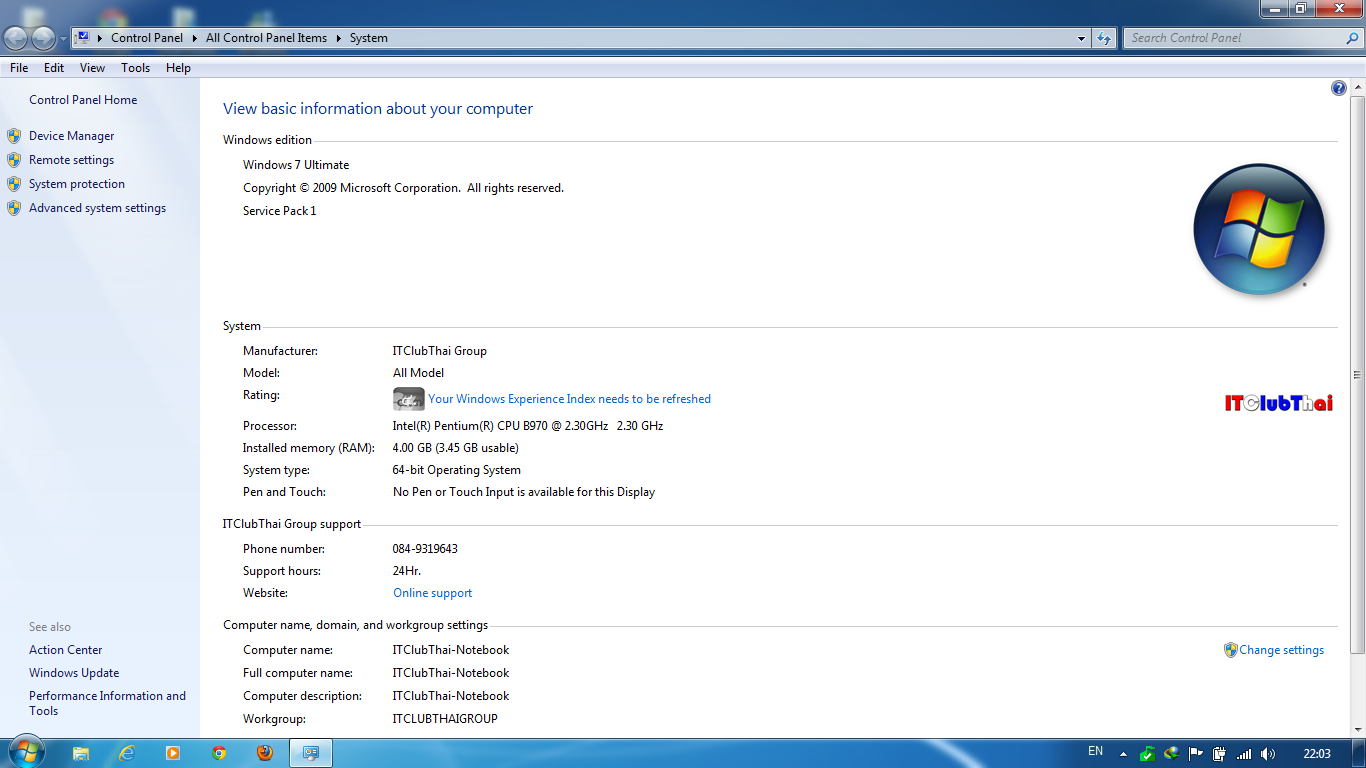
Task: Click the taskbar clock showing 22:03
Action: (1317, 753)
